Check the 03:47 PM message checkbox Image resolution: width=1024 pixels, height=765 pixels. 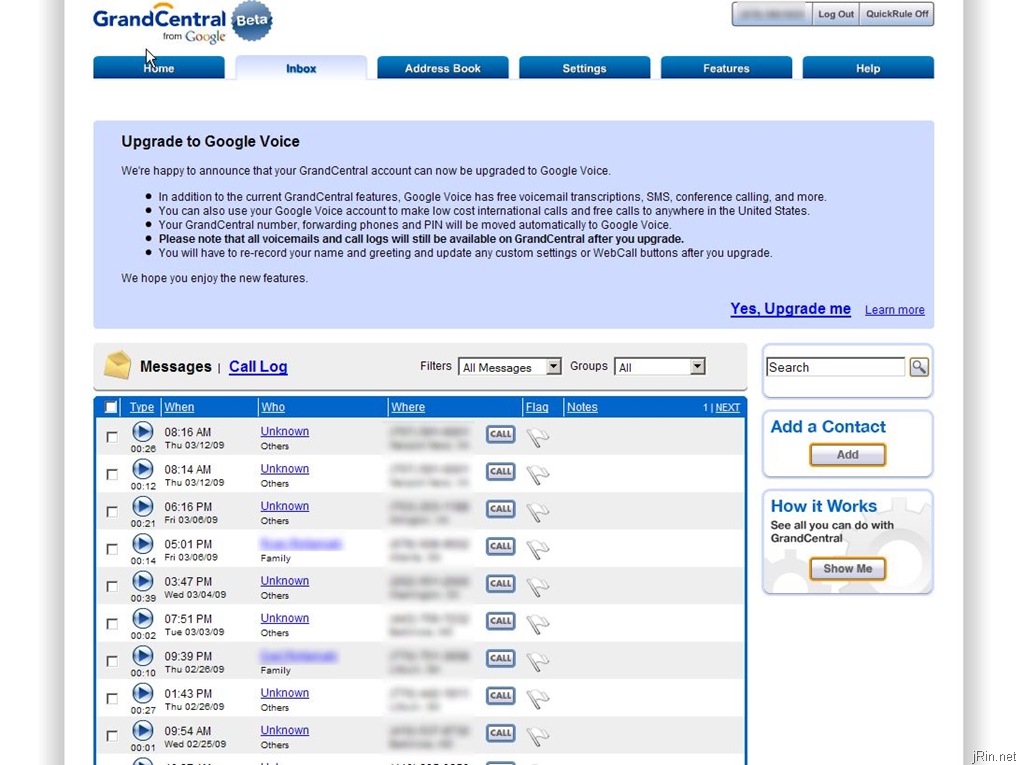click(x=112, y=586)
